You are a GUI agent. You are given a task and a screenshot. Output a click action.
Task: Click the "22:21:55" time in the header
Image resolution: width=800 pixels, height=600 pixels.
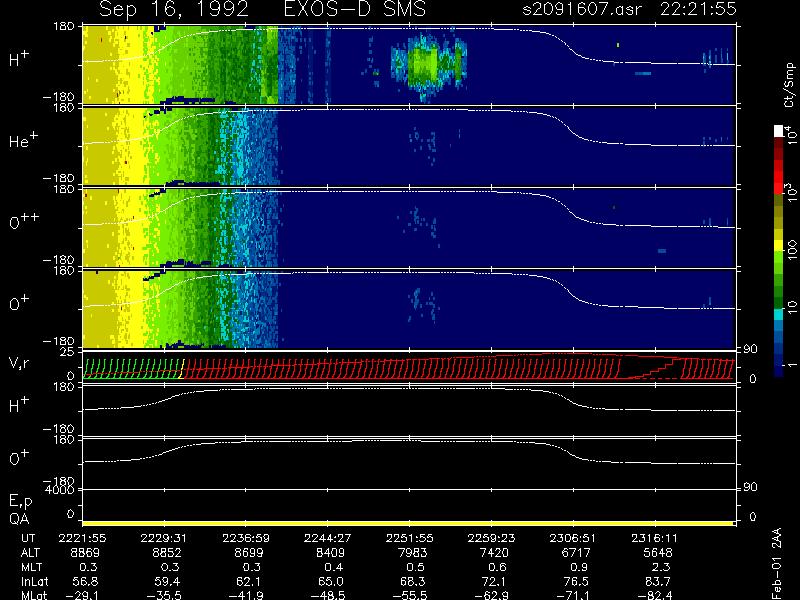[698, 9]
